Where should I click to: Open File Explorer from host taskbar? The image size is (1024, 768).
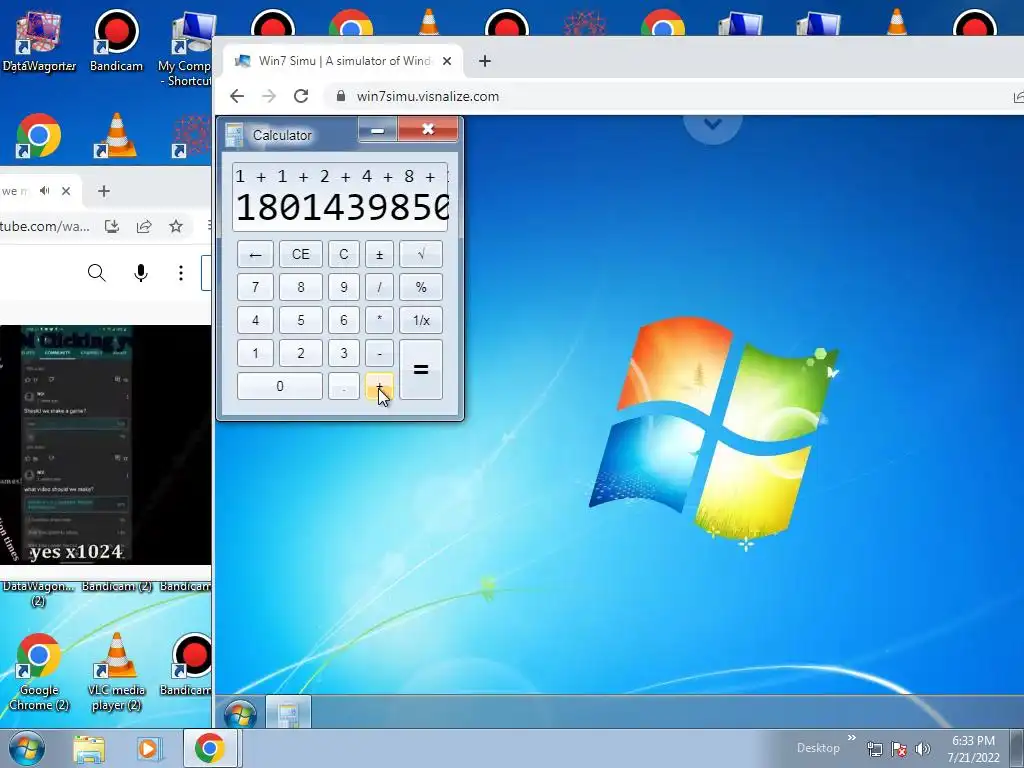coord(89,749)
